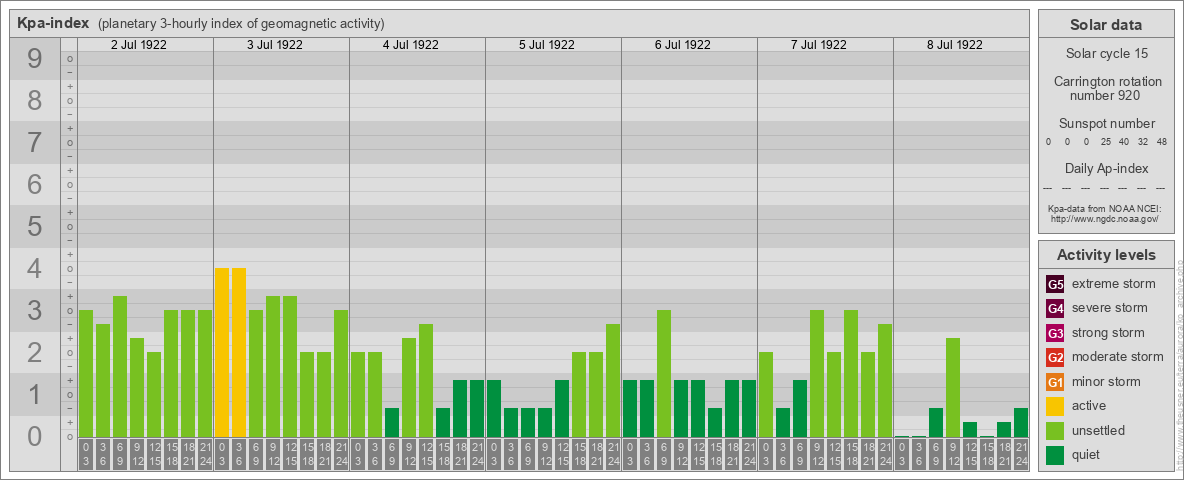Image resolution: width=1184 pixels, height=480 pixels.
Task: Click the Kp scale number 4
Action: pyautogui.click(x=35, y=268)
